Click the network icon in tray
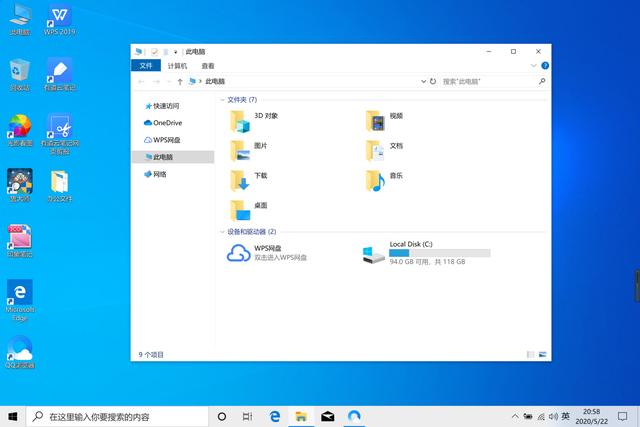 (541, 416)
